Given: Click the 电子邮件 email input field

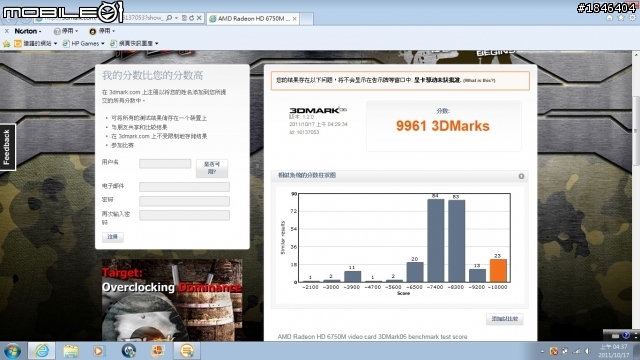Looking at the screenshot, I should click(x=184, y=187).
